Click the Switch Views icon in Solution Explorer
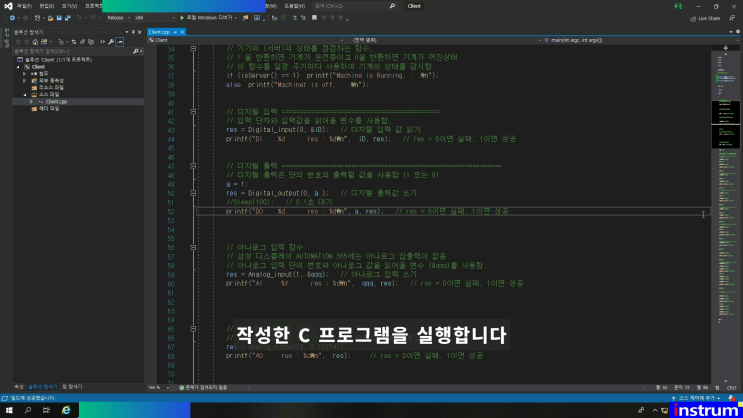 click(x=44, y=42)
